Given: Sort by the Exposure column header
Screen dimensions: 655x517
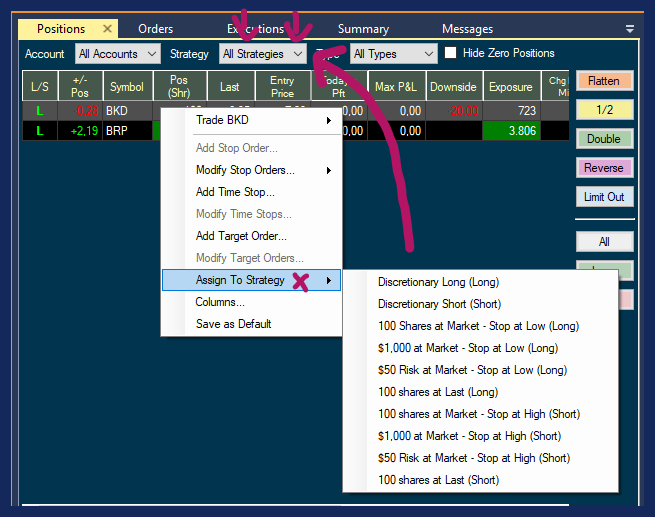Looking at the screenshot, I should pyautogui.click(x=510, y=88).
